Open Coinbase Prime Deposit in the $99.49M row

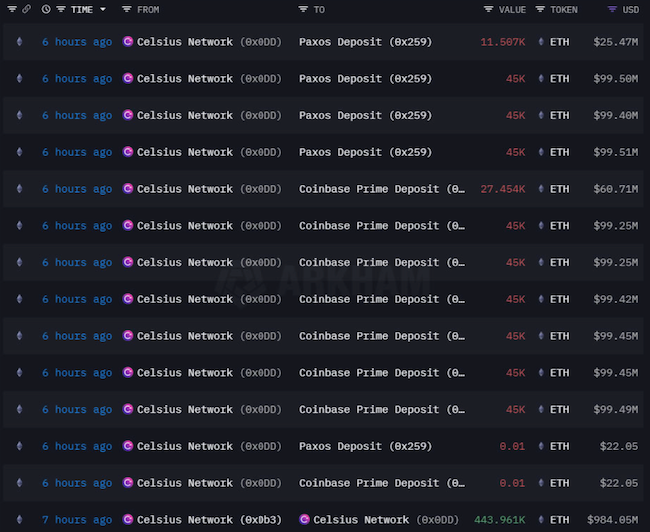click(x=382, y=410)
